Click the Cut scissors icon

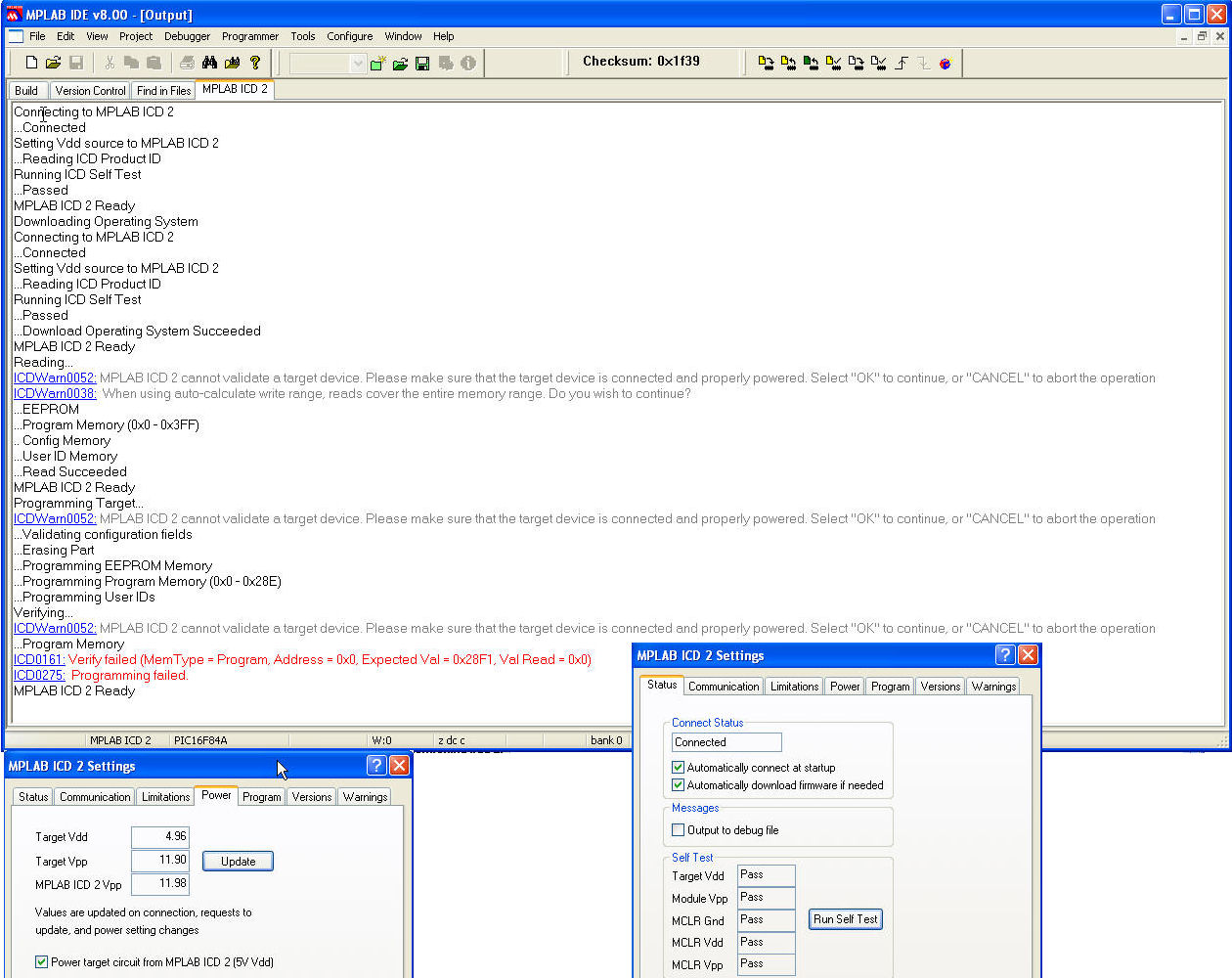110,63
